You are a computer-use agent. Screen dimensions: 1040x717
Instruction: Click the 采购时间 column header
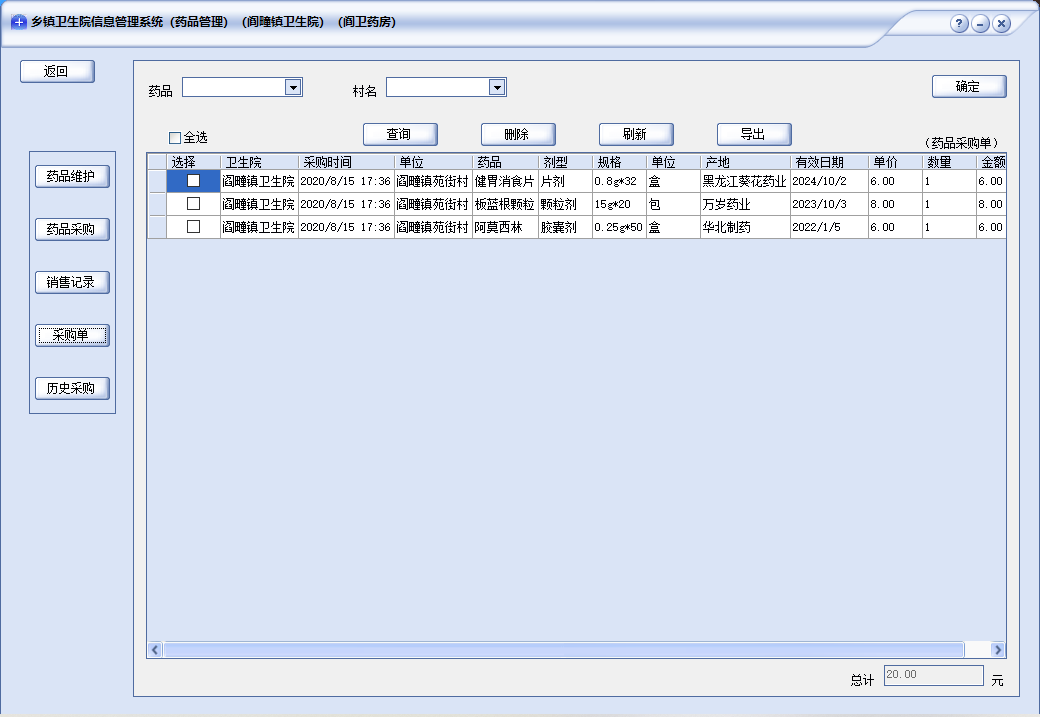[x=346, y=162]
